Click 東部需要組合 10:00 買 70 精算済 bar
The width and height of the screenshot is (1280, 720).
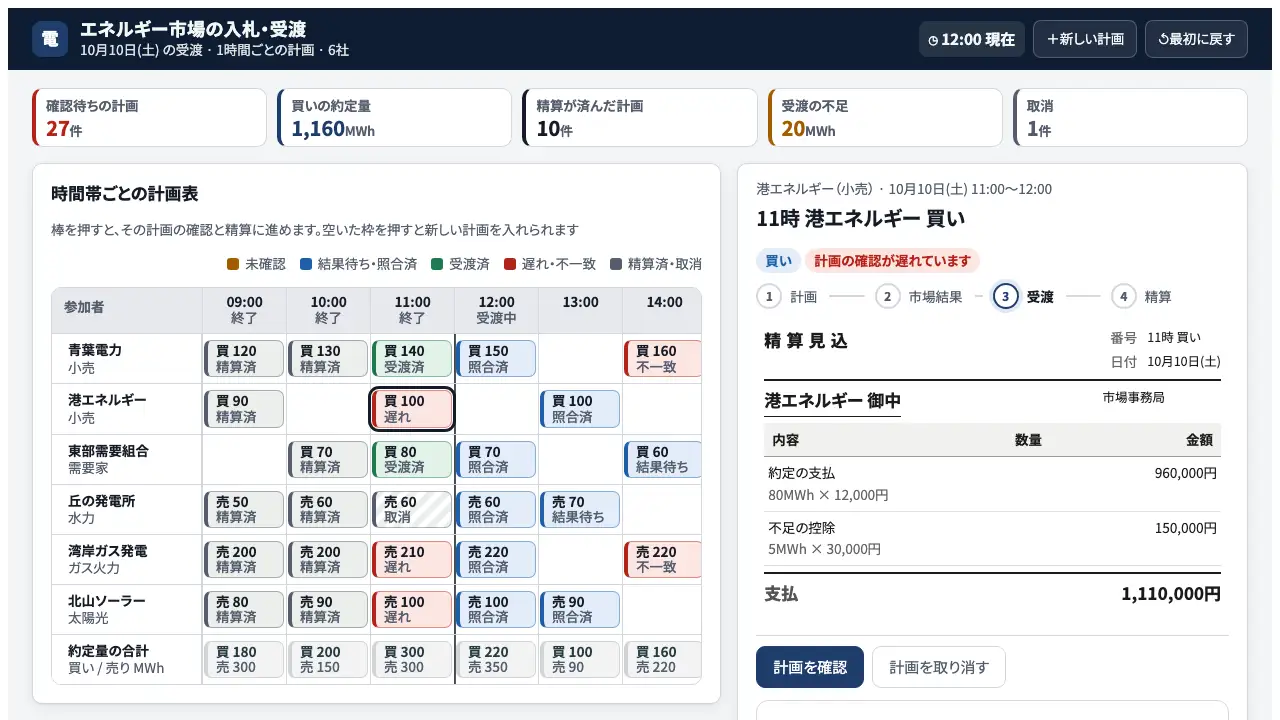click(328, 459)
